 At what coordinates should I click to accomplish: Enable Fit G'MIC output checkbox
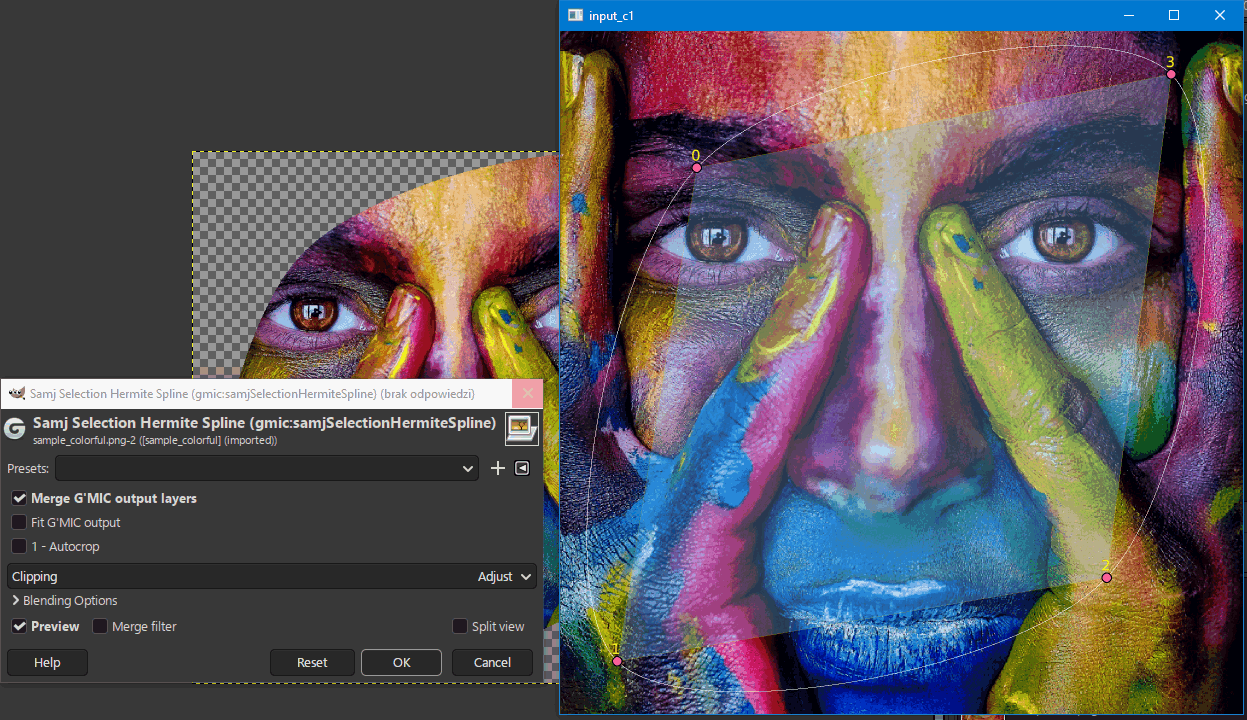[x=19, y=522]
